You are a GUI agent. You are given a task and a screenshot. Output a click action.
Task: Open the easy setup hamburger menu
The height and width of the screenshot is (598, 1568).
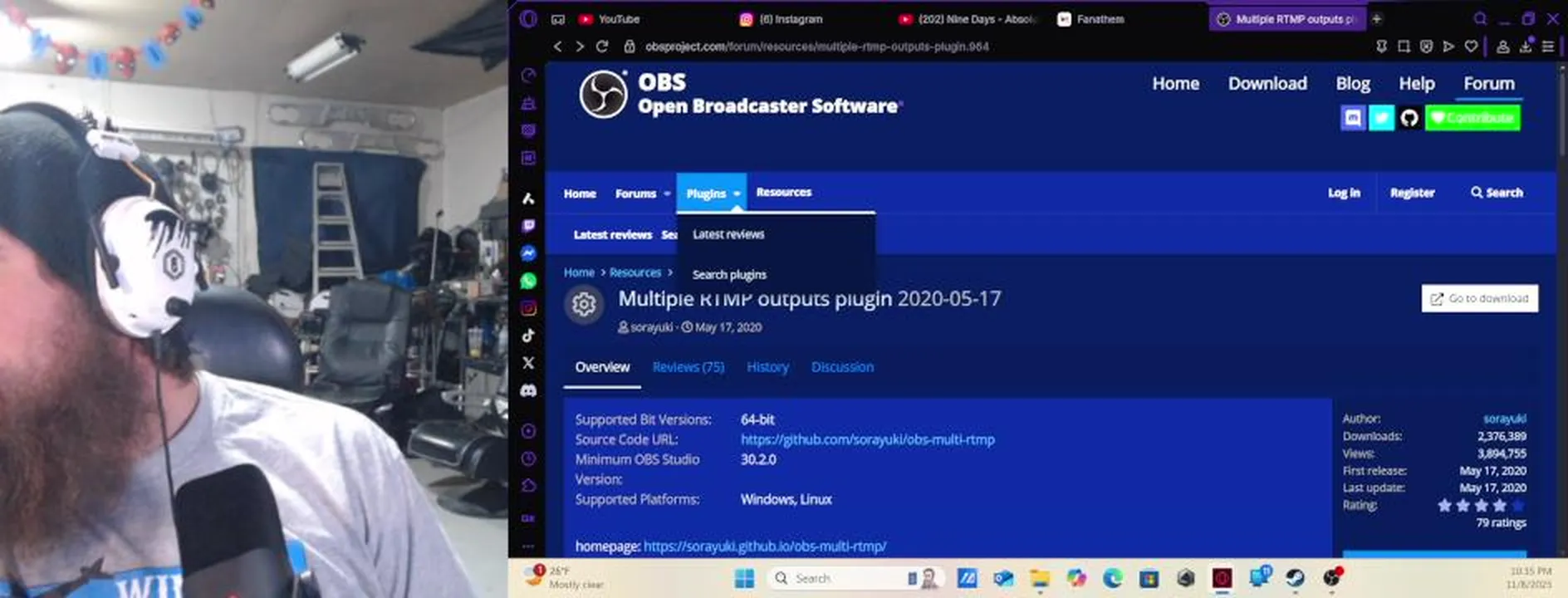[x=1548, y=47]
